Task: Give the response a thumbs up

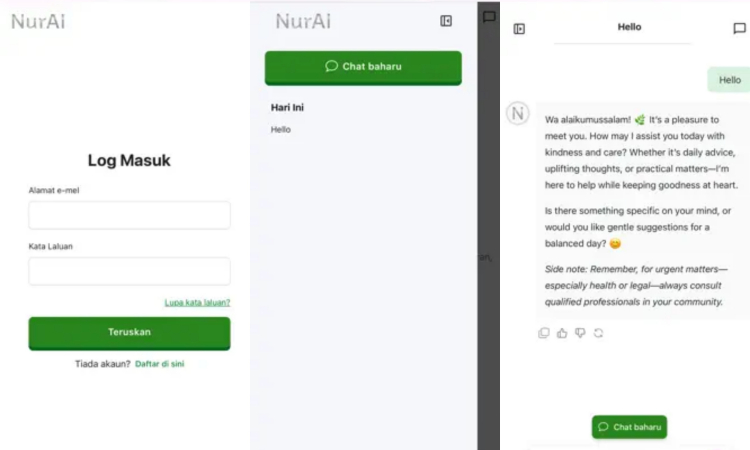Action: [562, 333]
